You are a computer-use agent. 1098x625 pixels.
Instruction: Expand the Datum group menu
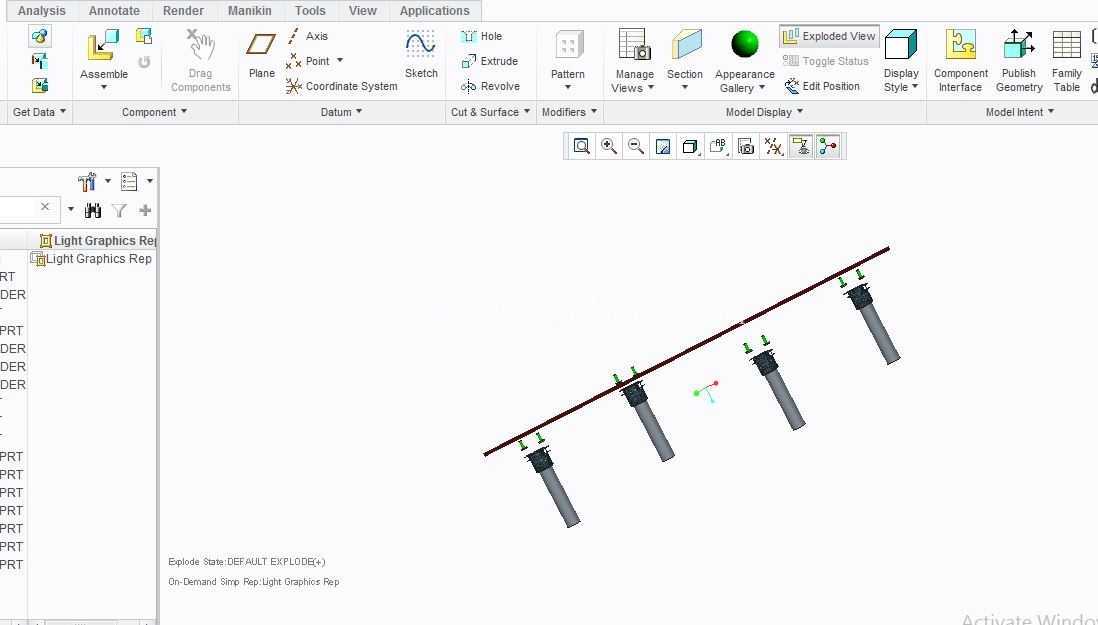pos(341,112)
